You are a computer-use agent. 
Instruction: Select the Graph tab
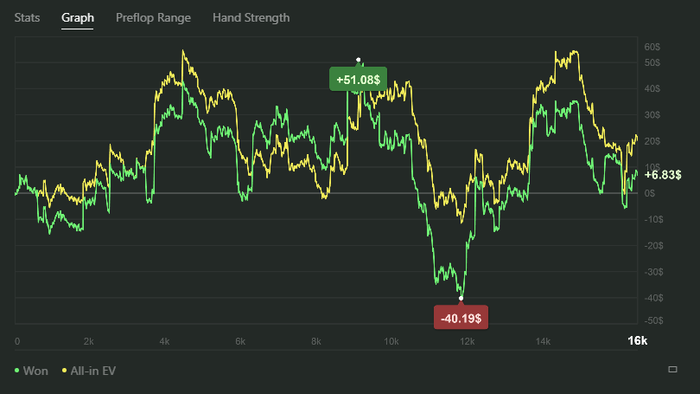78,18
